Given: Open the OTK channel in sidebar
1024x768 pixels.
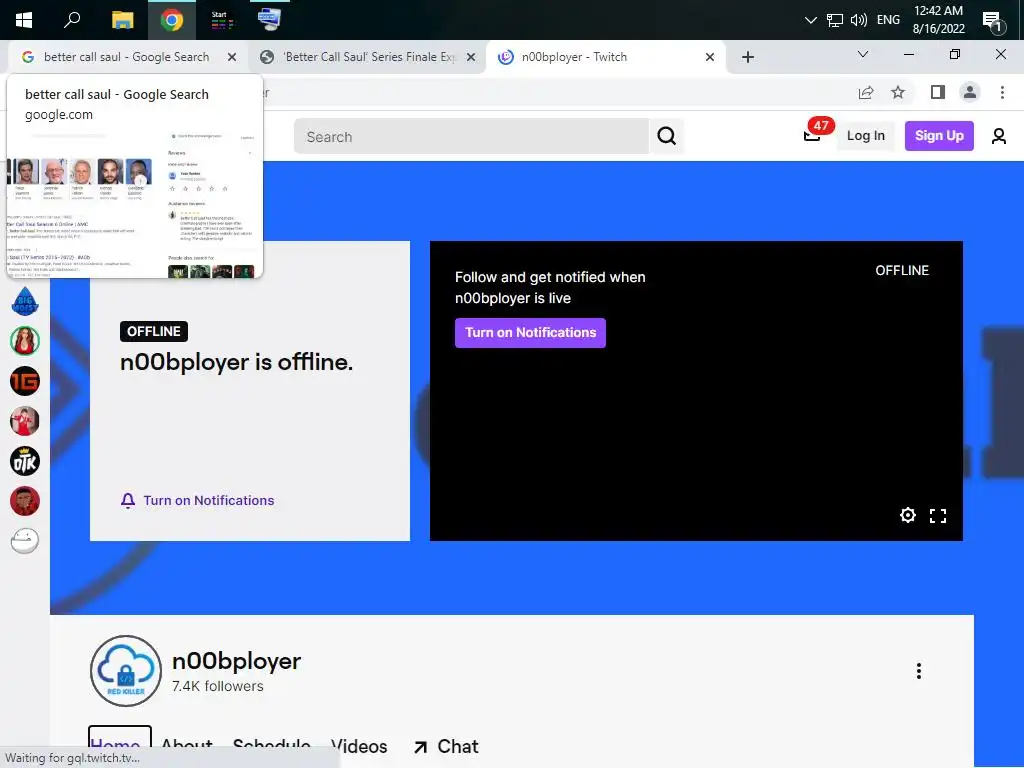Looking at the screenshot, I should point(25,461).
